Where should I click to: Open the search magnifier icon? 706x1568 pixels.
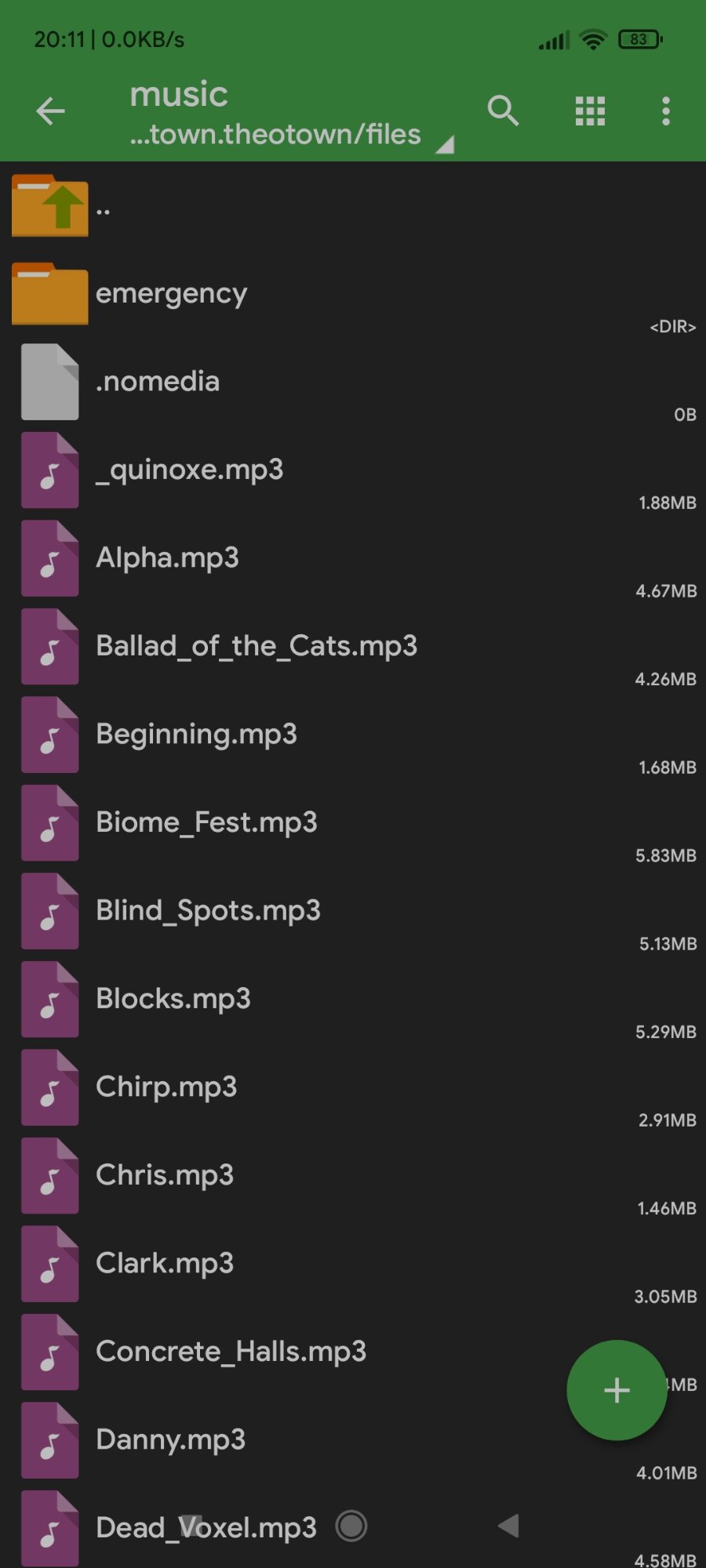[x=503, y=111]
